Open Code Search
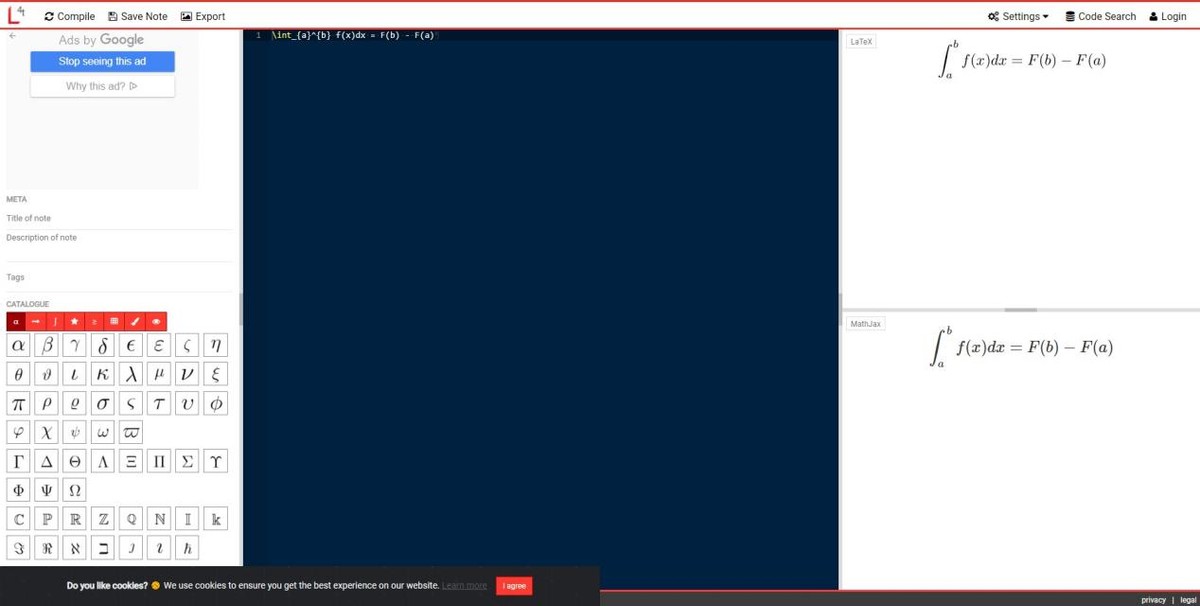 pyautogui.click(x=1101, y=16)
